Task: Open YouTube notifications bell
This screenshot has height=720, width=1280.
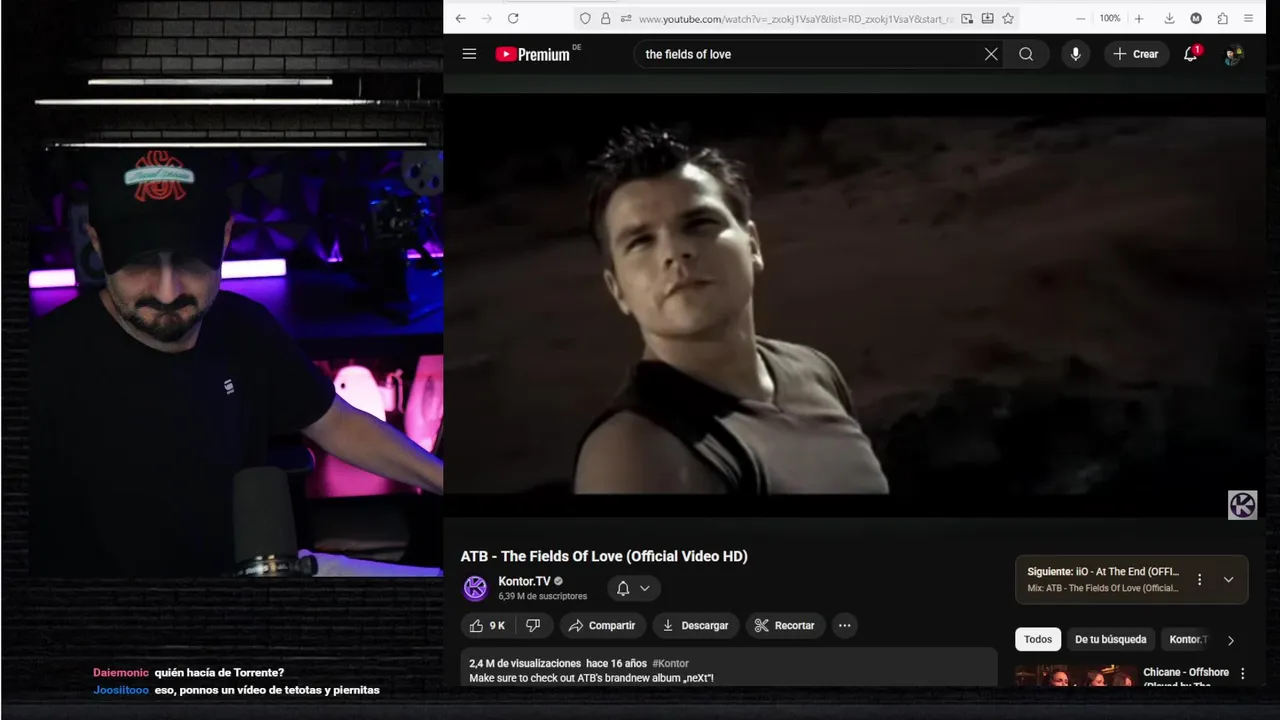Action: point(1190,54)
